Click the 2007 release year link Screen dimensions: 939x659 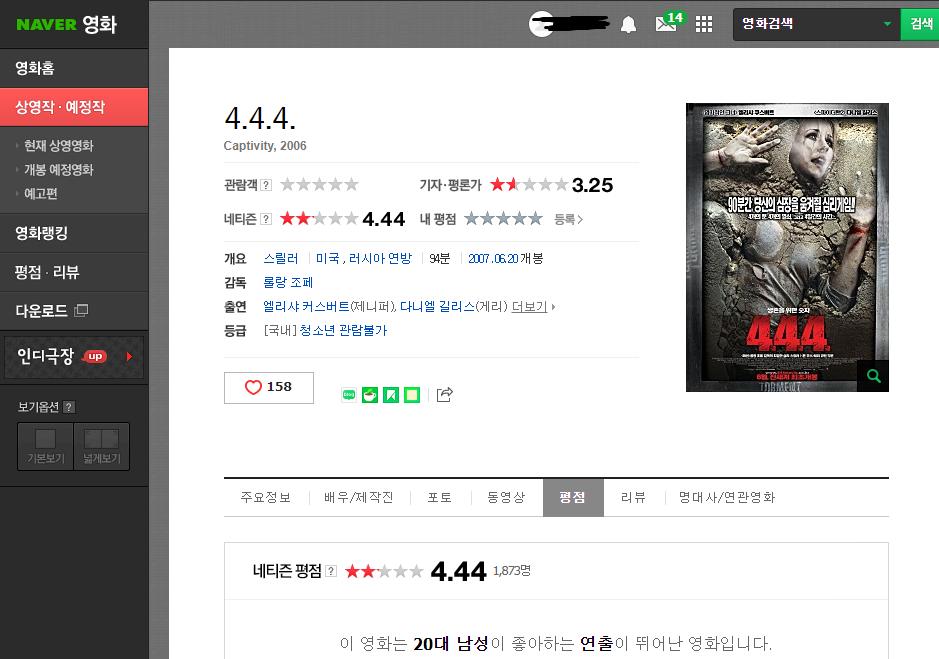(x=478, y=258)
